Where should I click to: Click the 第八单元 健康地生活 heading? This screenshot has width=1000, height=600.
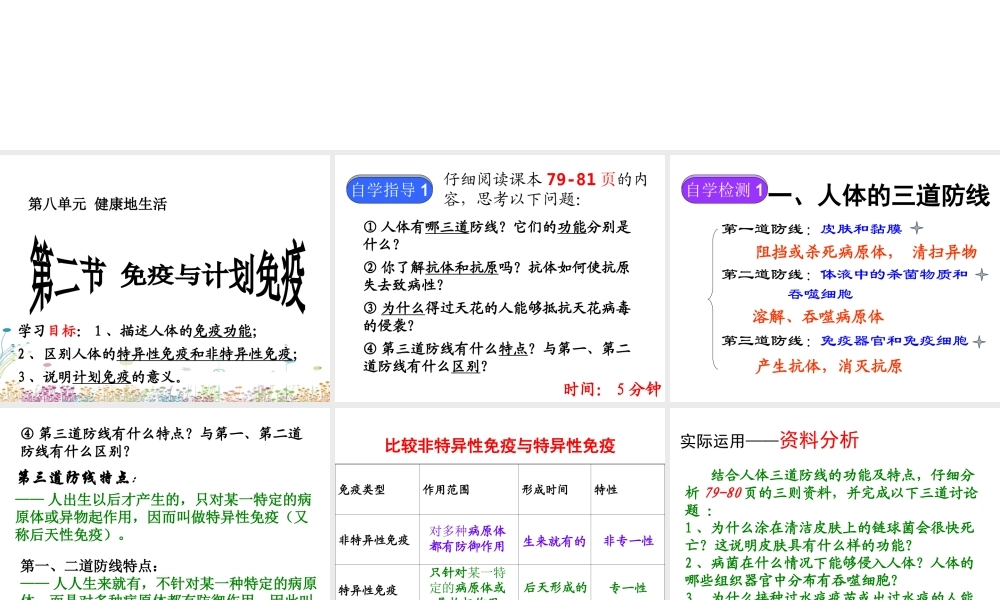(97, 204)
